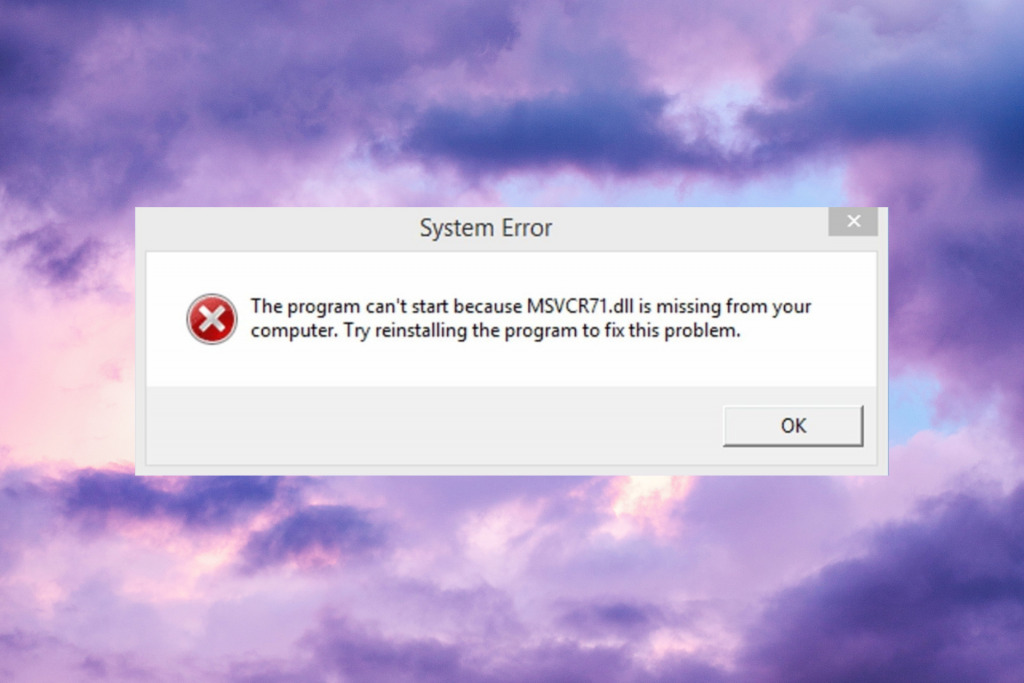This screenshot has width=1024, height=683.
Task: Close the System Error dialog with X
Action: [853, 221]
